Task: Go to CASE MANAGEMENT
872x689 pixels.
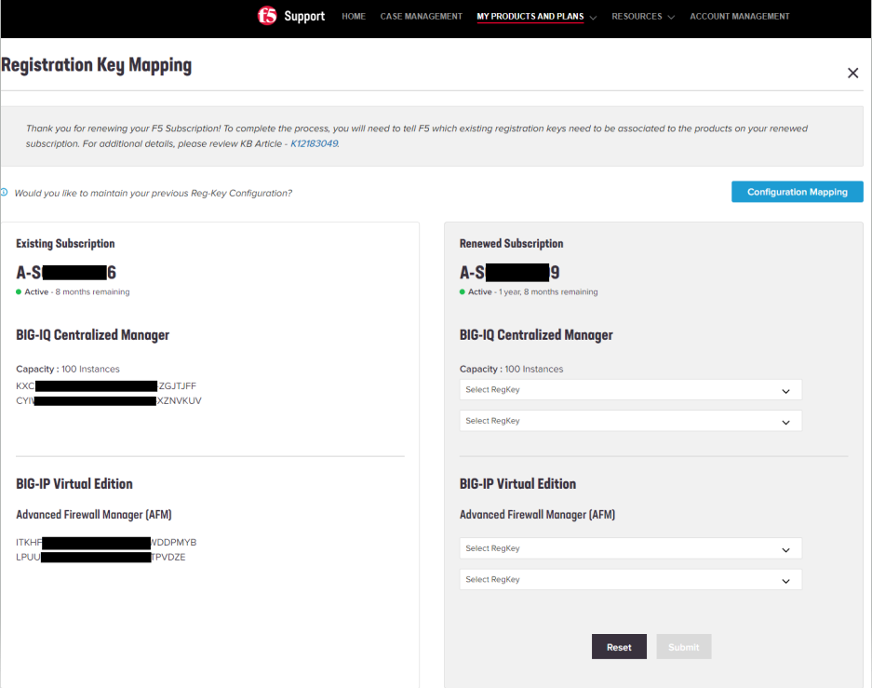Action: coord(421,17)
